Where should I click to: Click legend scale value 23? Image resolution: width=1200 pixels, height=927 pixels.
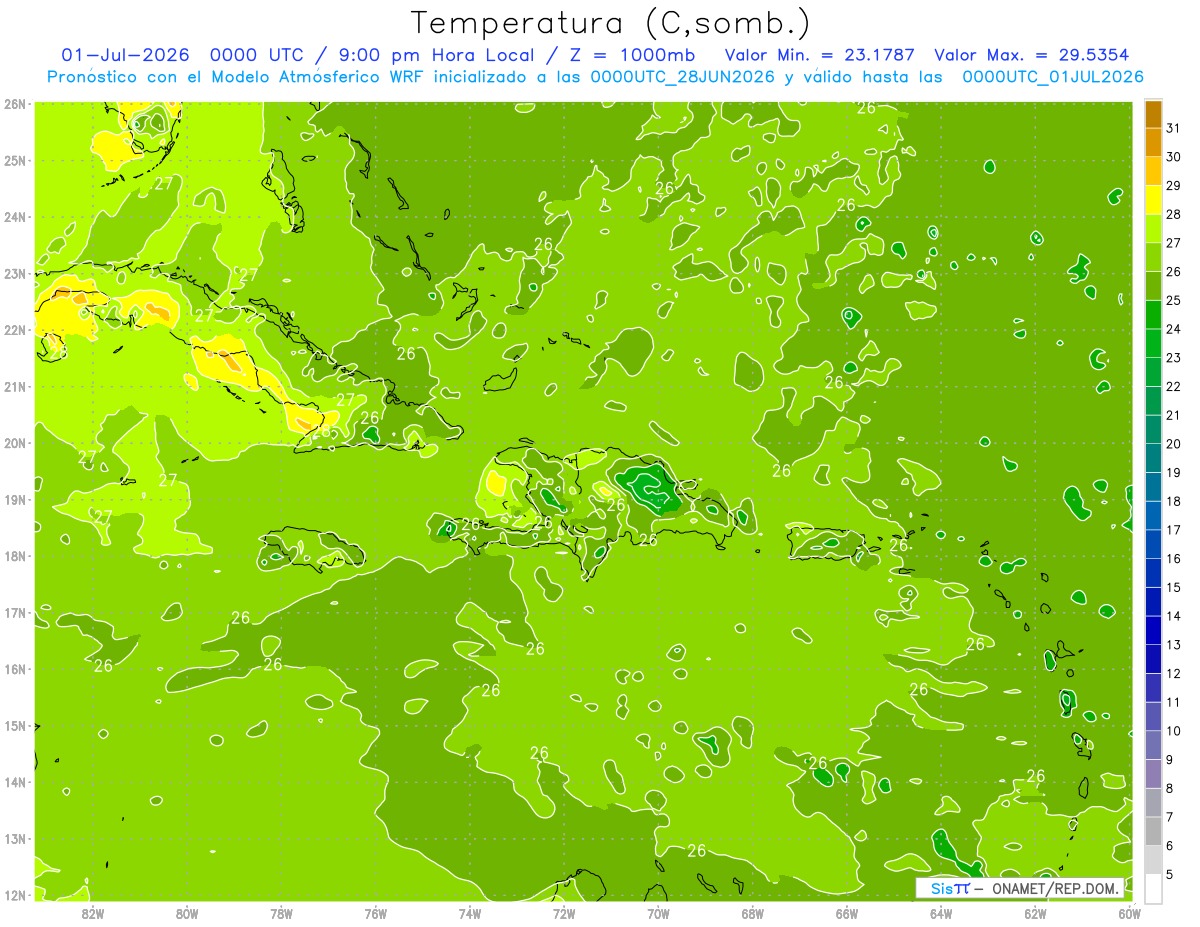1173,358
